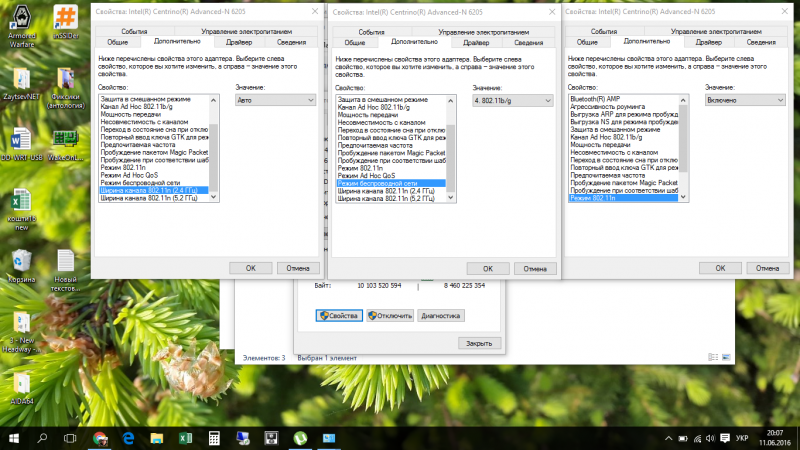Open the Значение dropdown showing 4. 802.11b/g
800x450 pixels.
coord(512,100)
